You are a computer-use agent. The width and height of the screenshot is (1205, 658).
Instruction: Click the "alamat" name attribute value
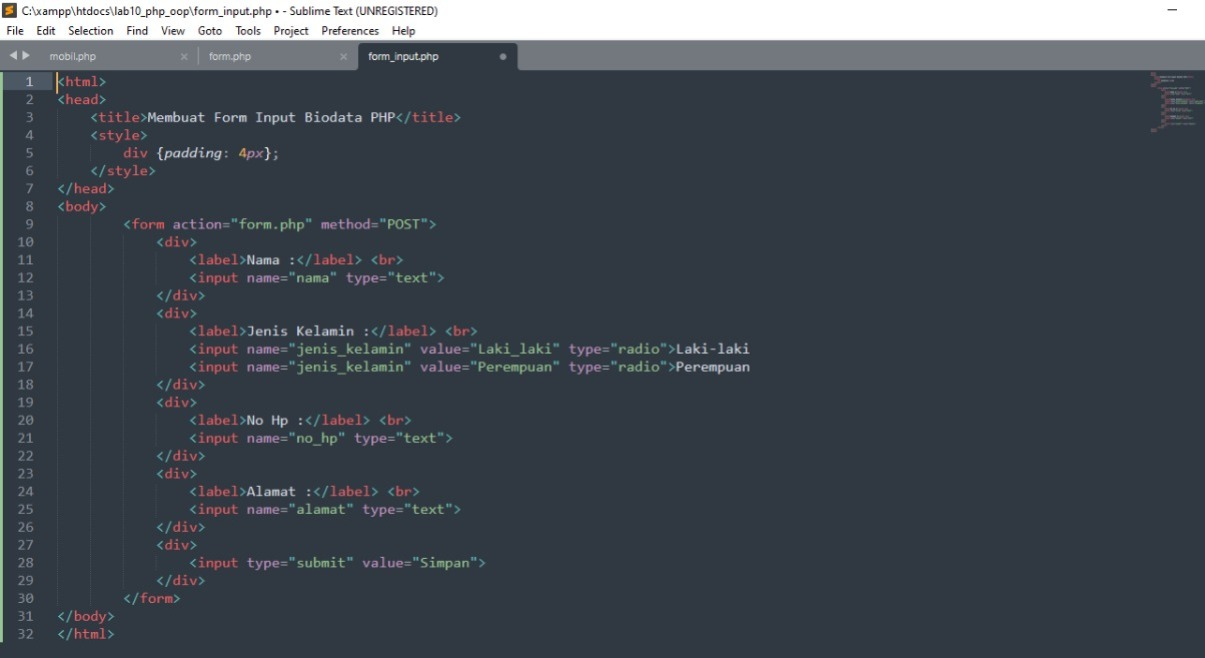(321, 509)
